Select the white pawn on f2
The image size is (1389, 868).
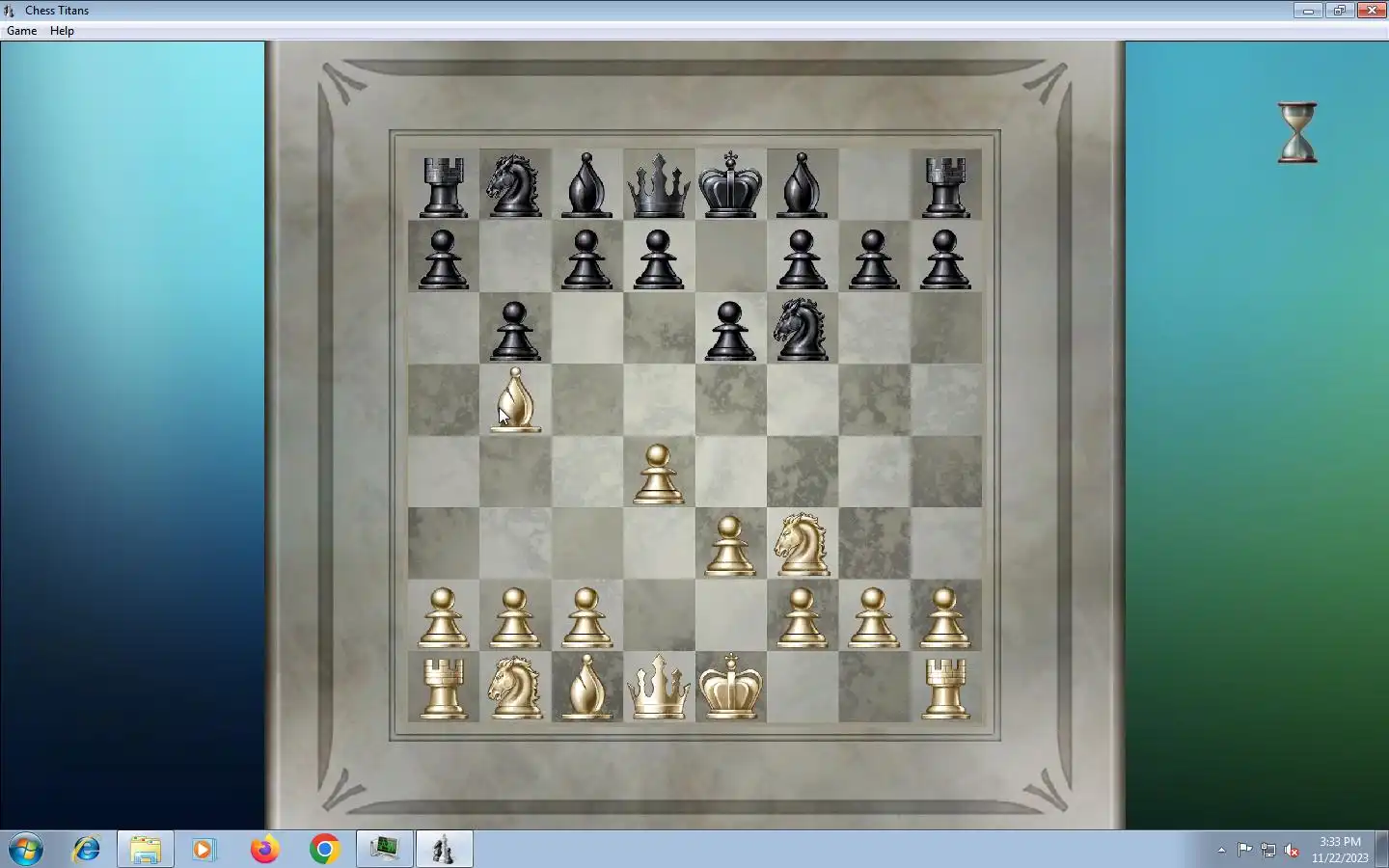[x=802, y=617]
